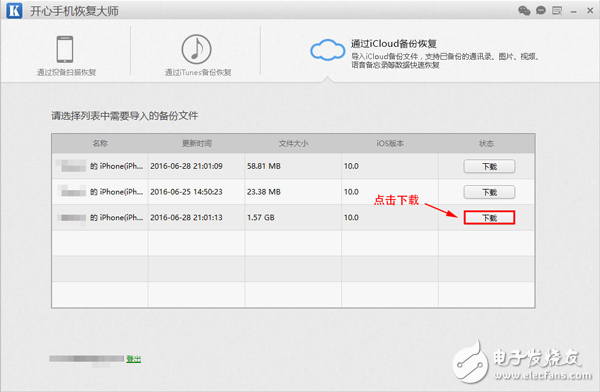Download the 58.81 MB backup

click(x=489, y=167)
